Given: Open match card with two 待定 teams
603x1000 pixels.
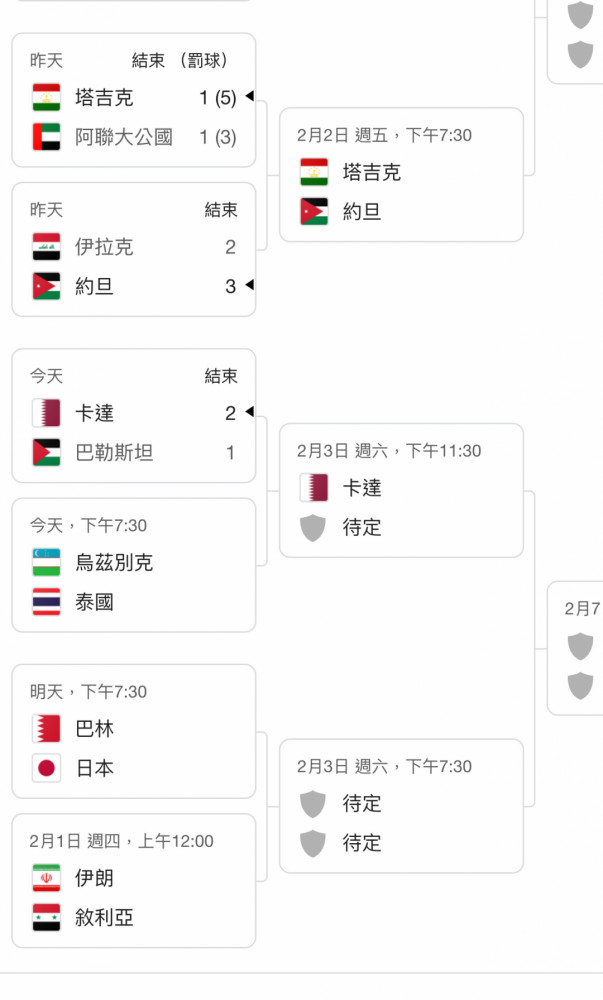Looking at the screenshot, I should [x=402, y=806].
